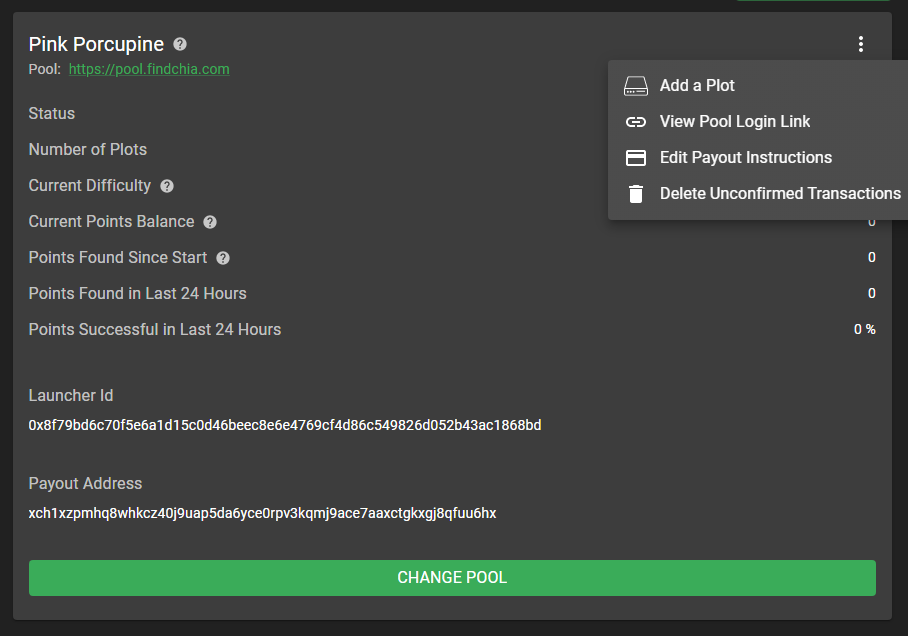Click help icon next to Points Found Since Start

coord(223,258)
